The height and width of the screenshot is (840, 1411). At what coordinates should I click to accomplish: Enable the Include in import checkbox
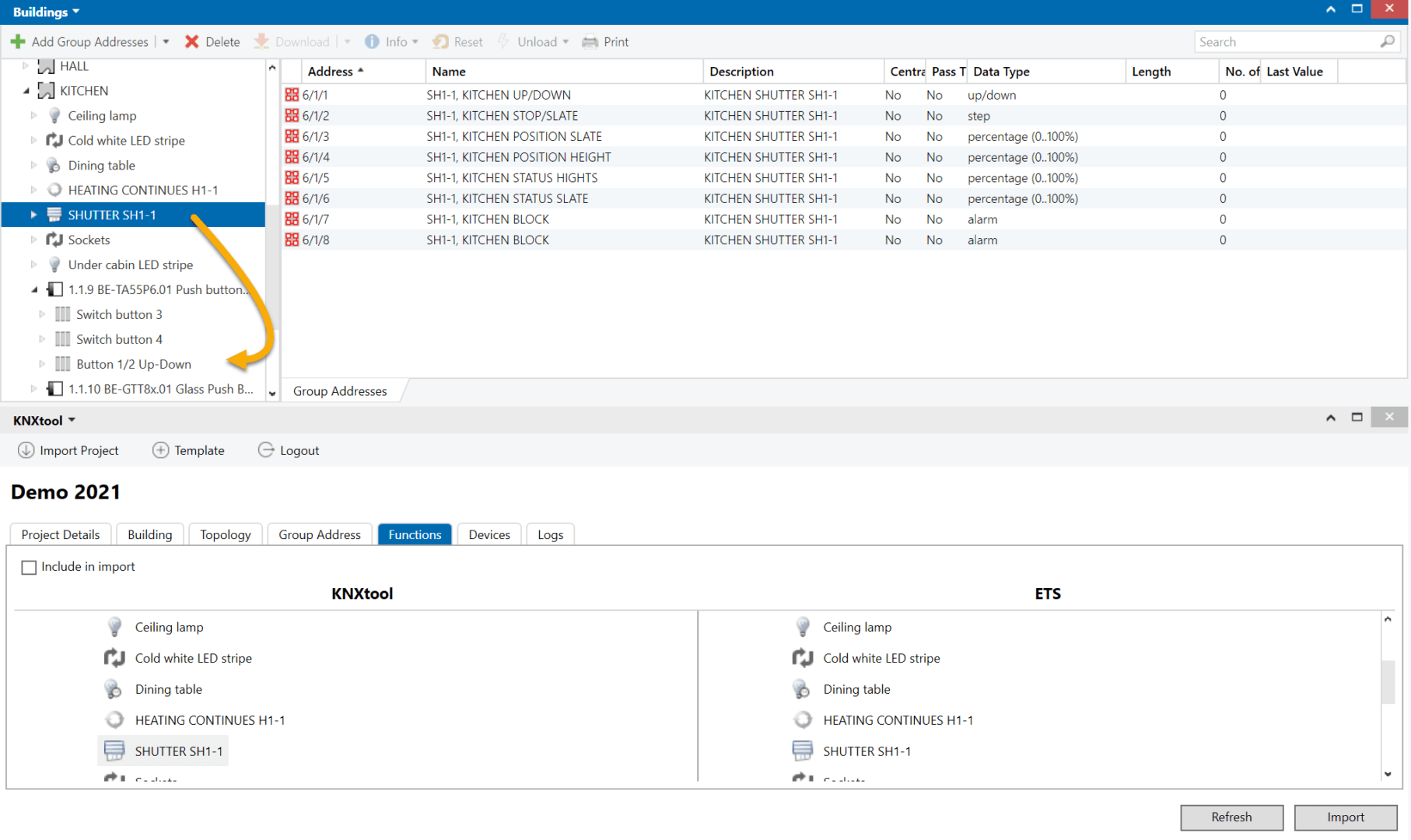[x=29, y=567]
